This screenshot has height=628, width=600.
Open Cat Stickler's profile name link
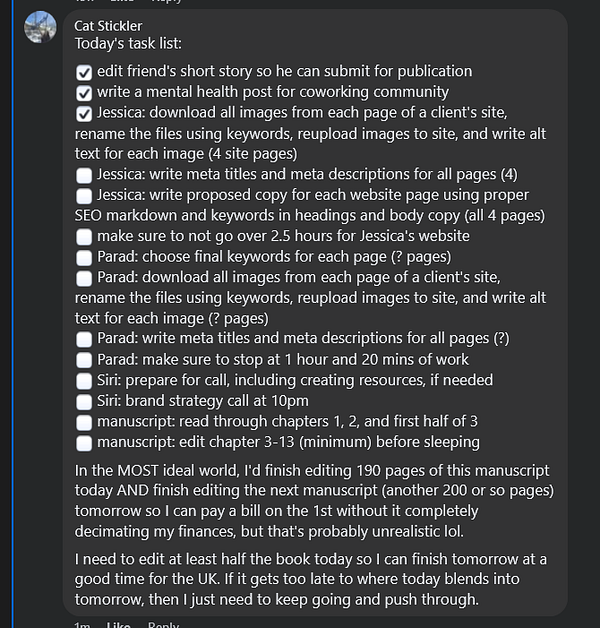[x=108, y=25]
